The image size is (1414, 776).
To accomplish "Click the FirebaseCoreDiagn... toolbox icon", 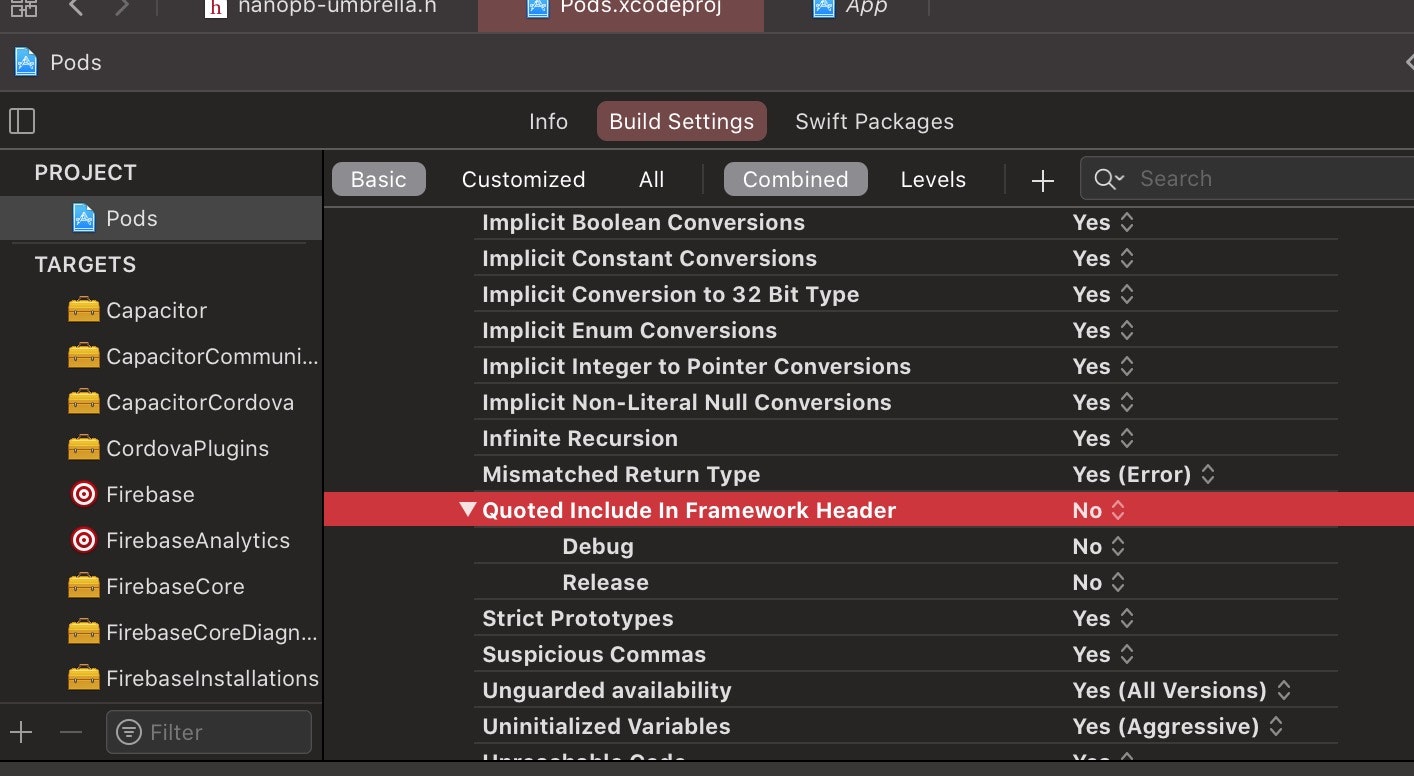I will click(84, 632).
